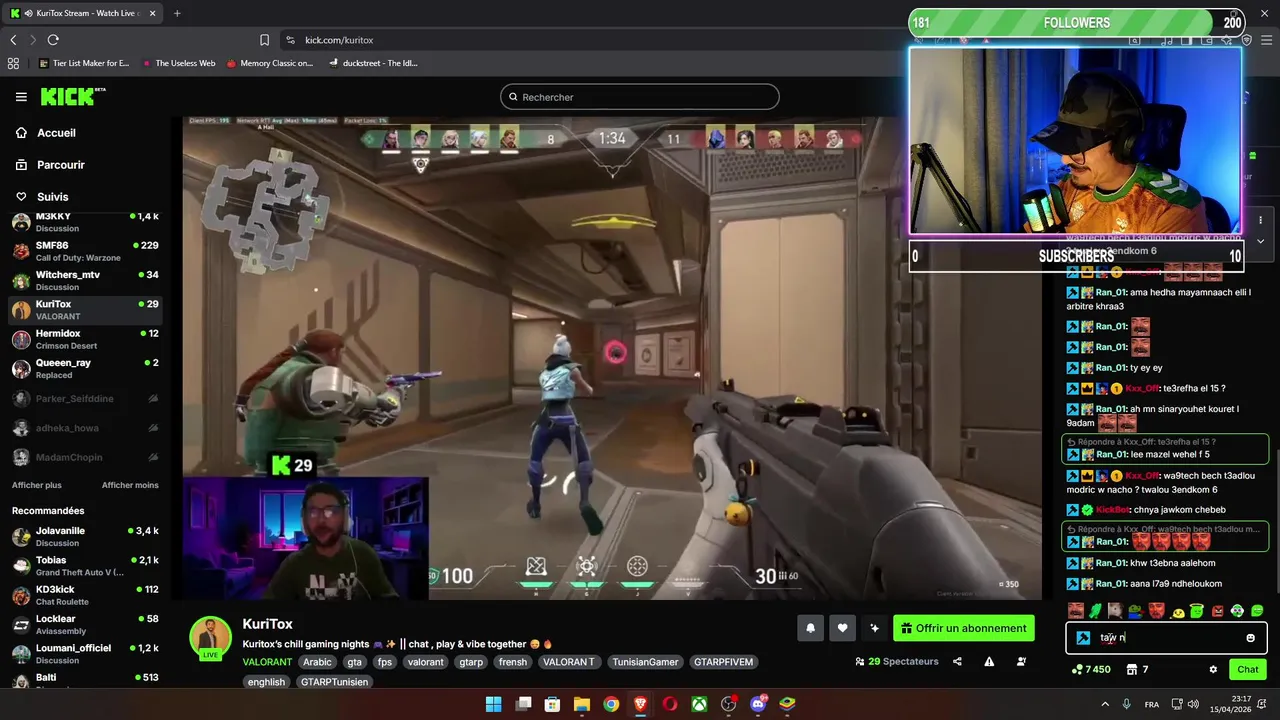1280x720 pixels.
Task: Insert yellow blob emote from quick row
Action: (1177, 611)
